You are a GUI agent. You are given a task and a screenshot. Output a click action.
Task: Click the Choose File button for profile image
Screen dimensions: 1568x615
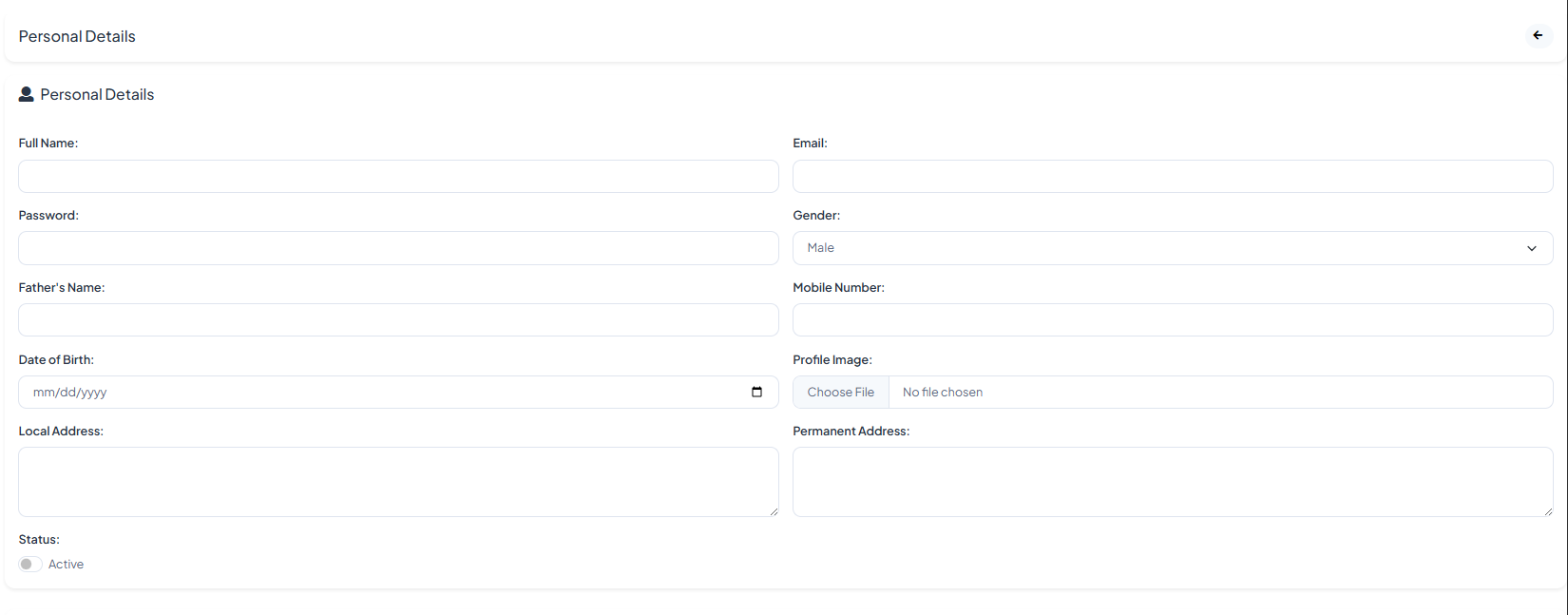(x=840, y=391)
